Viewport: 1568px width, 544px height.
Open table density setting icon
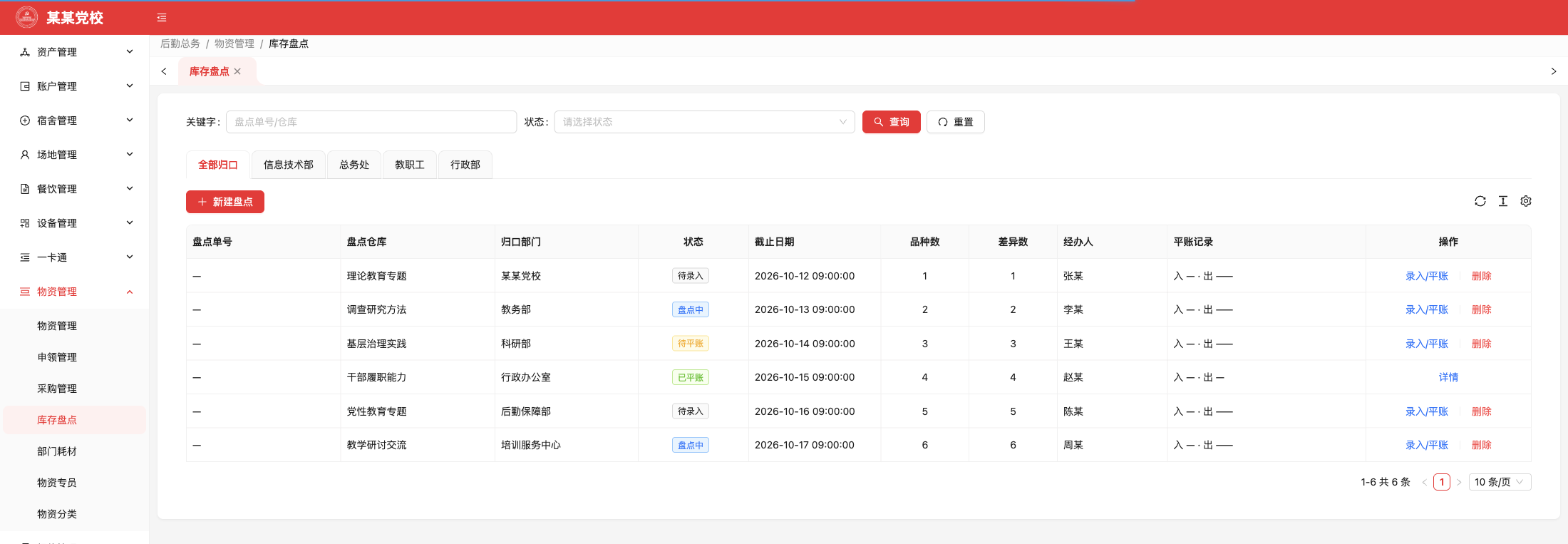(1503, 201)
